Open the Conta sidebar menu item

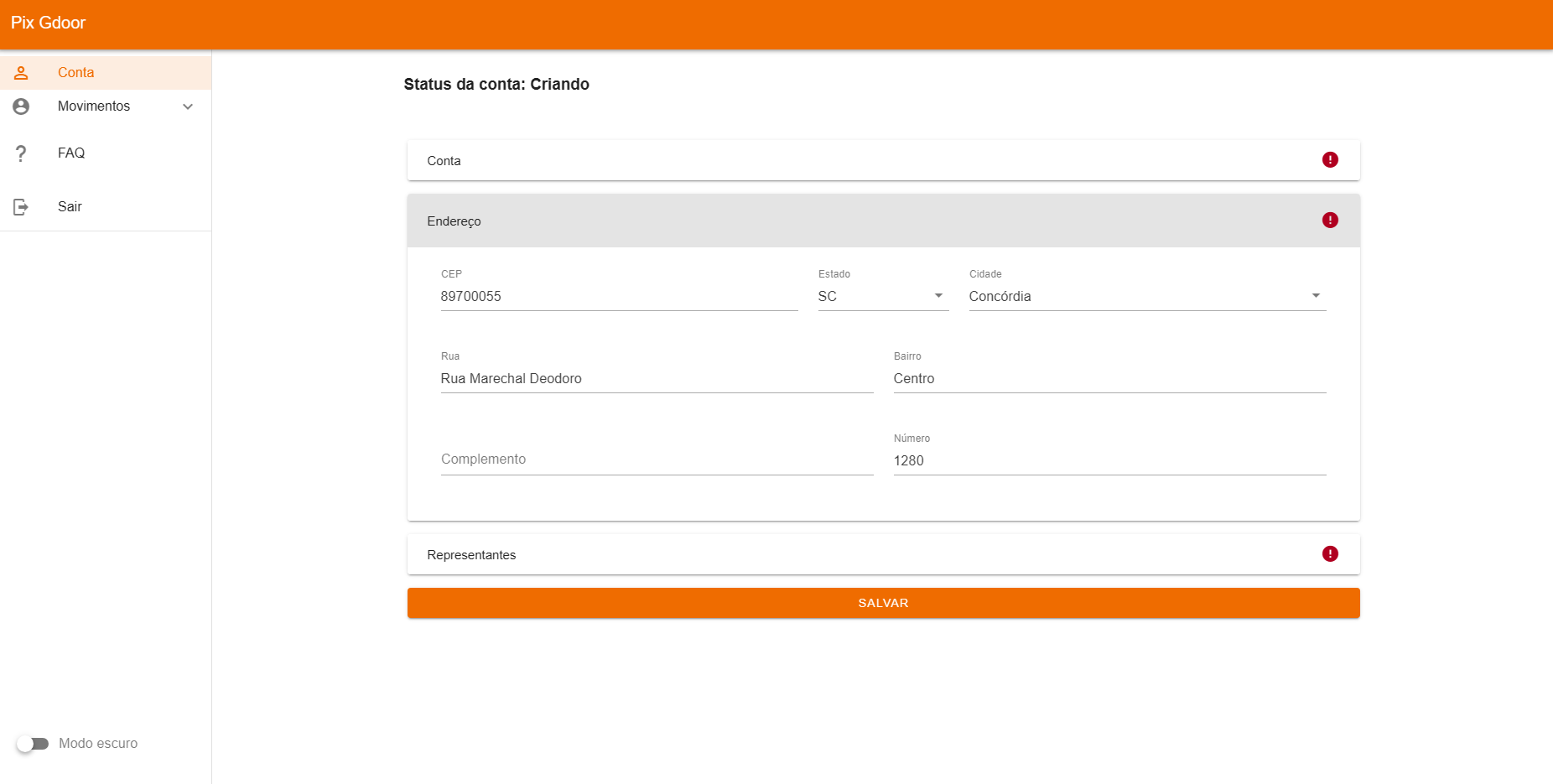tap(106, 73)
